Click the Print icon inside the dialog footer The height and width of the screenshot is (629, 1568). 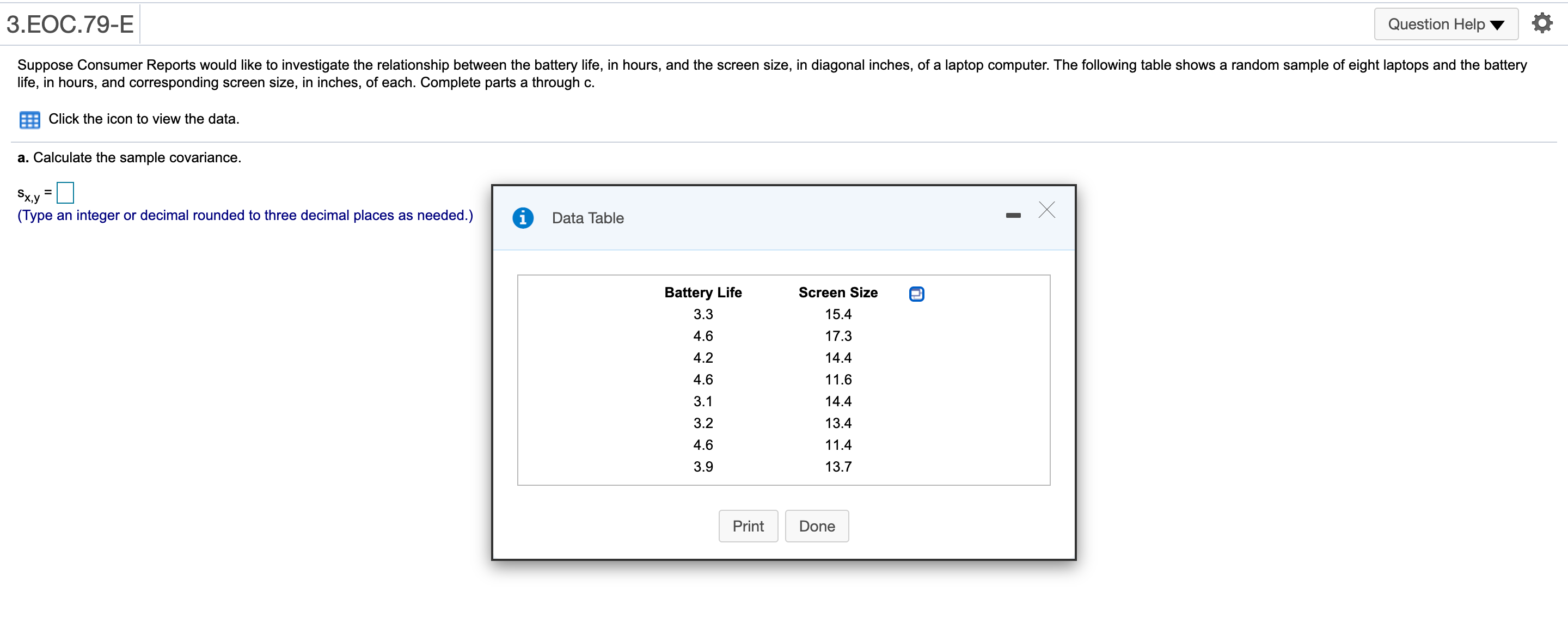pyautogui.click(x=748, y=526)
